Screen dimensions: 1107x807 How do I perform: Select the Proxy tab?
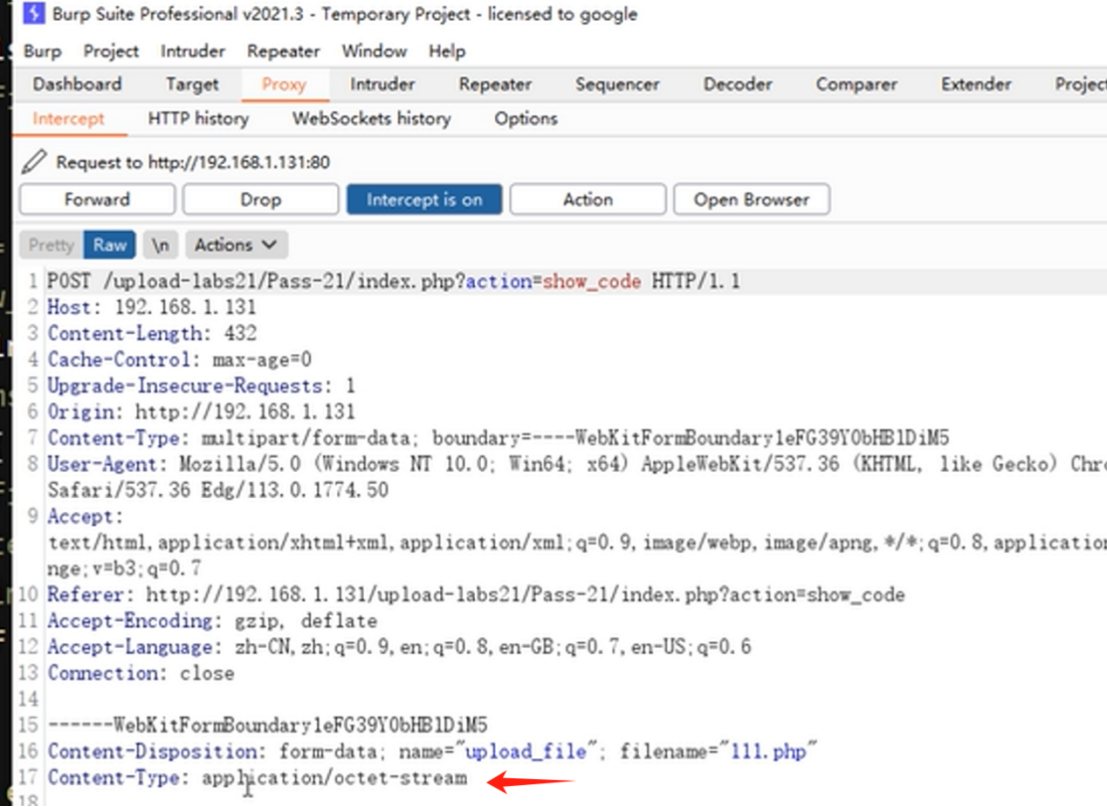click(284, 84)
